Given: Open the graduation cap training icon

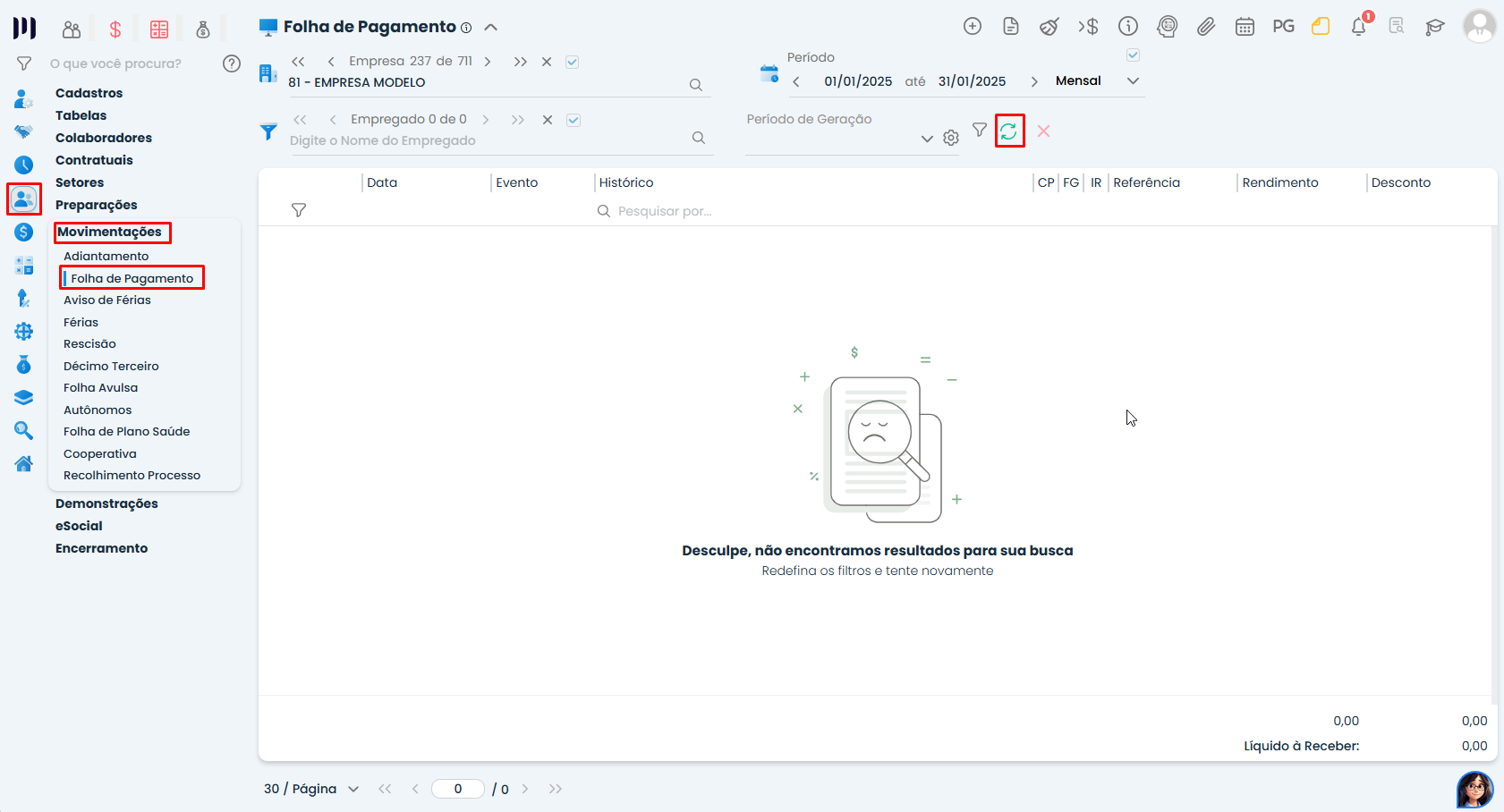Looking at the screenshot, I should tap(1435, 27).
